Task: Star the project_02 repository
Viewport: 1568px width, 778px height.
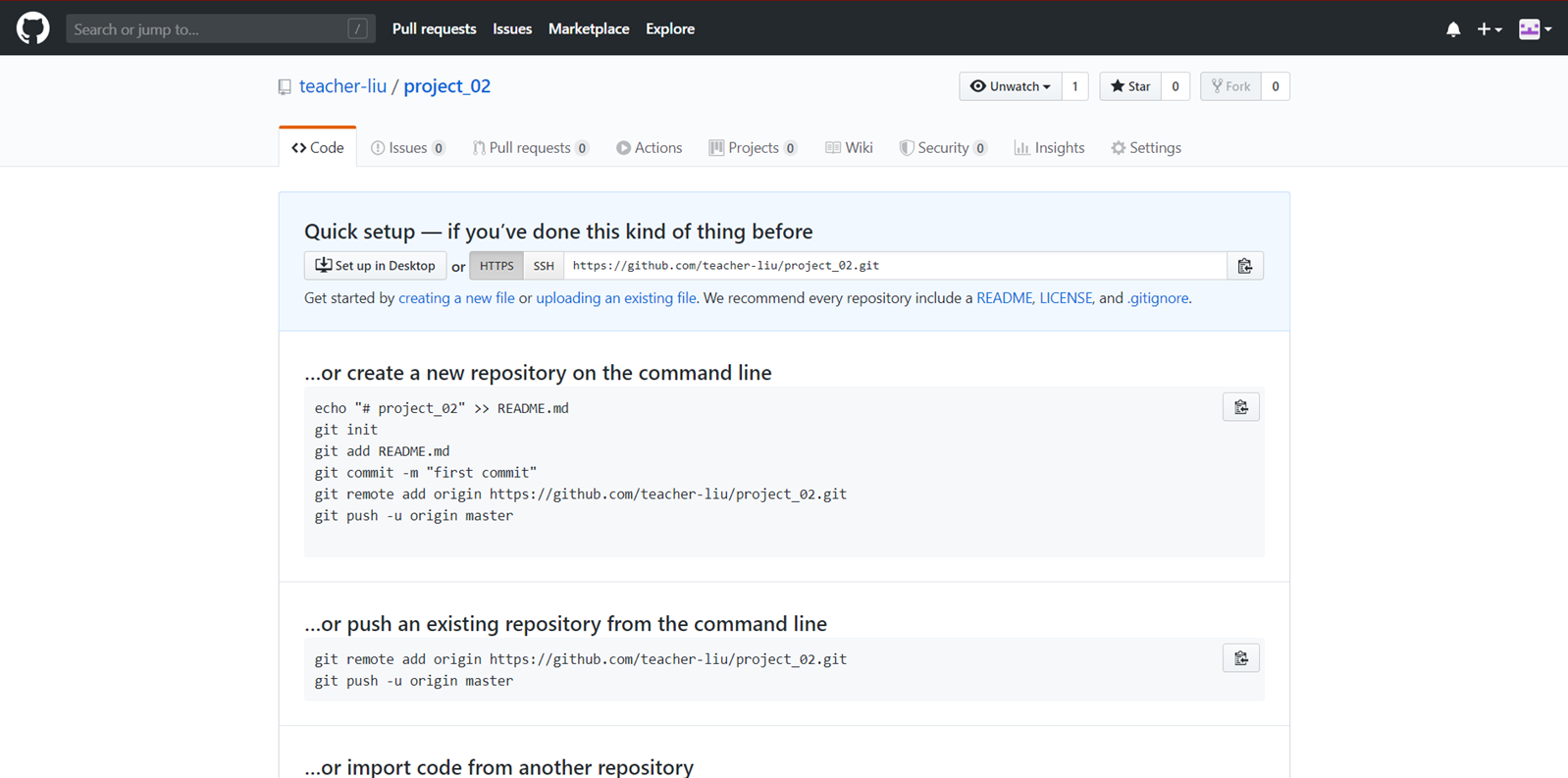Action: (x=1130, y=86)
